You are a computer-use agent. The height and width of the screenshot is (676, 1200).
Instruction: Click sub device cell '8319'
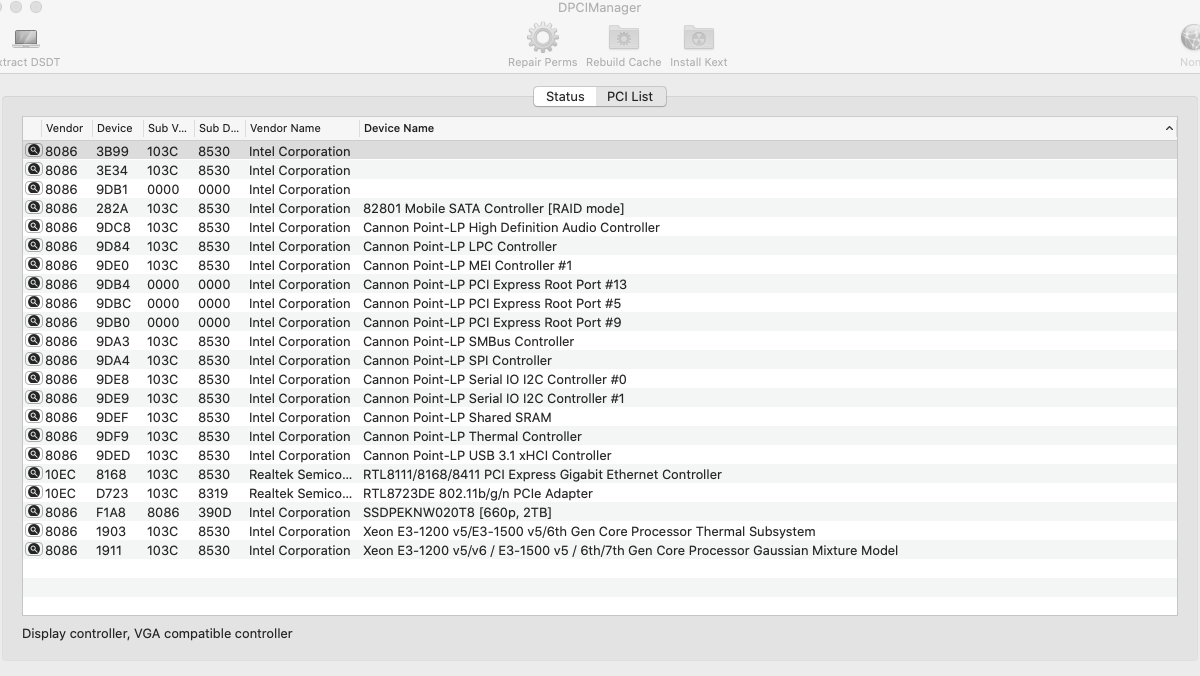213,493
